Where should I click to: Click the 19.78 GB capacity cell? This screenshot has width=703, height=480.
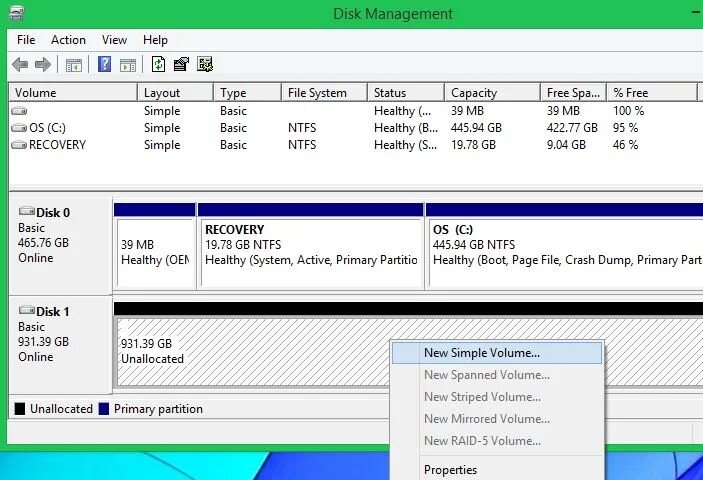(x=473, y=145)
